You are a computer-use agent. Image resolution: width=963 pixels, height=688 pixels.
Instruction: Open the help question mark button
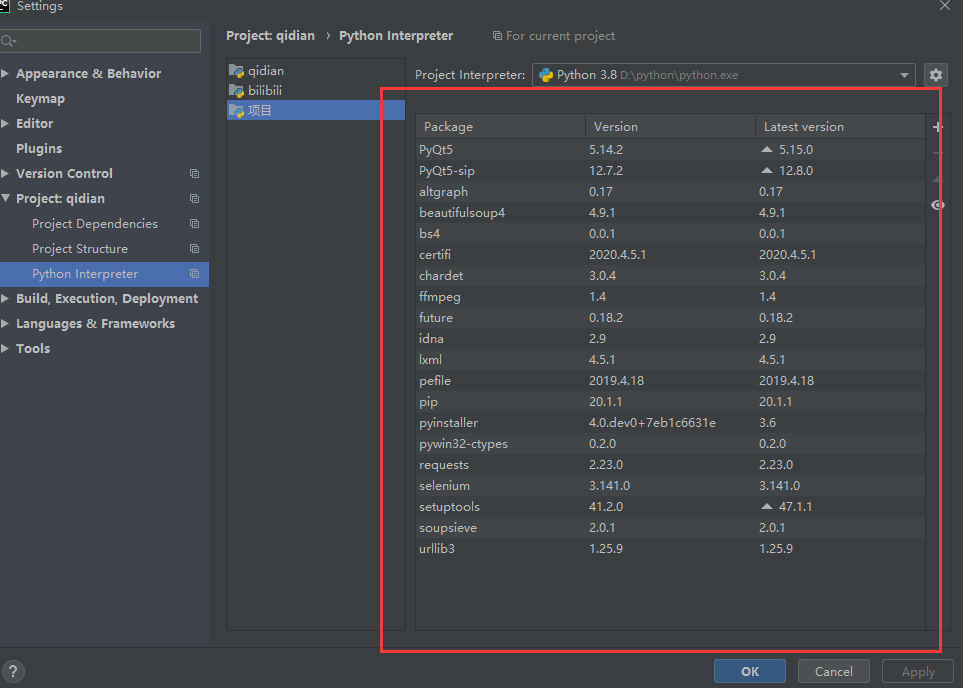click(13, 671)
